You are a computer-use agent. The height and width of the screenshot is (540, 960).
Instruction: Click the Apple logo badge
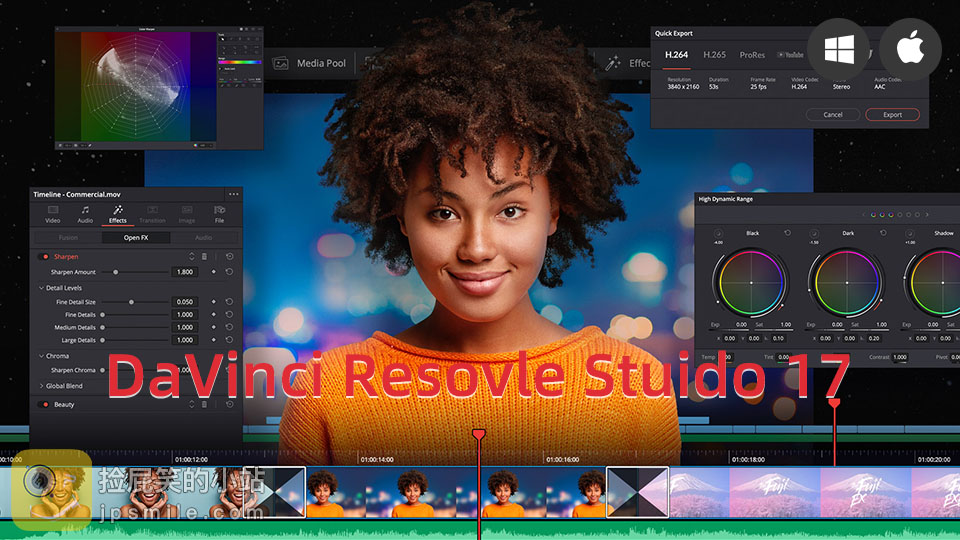click(910, 49)
